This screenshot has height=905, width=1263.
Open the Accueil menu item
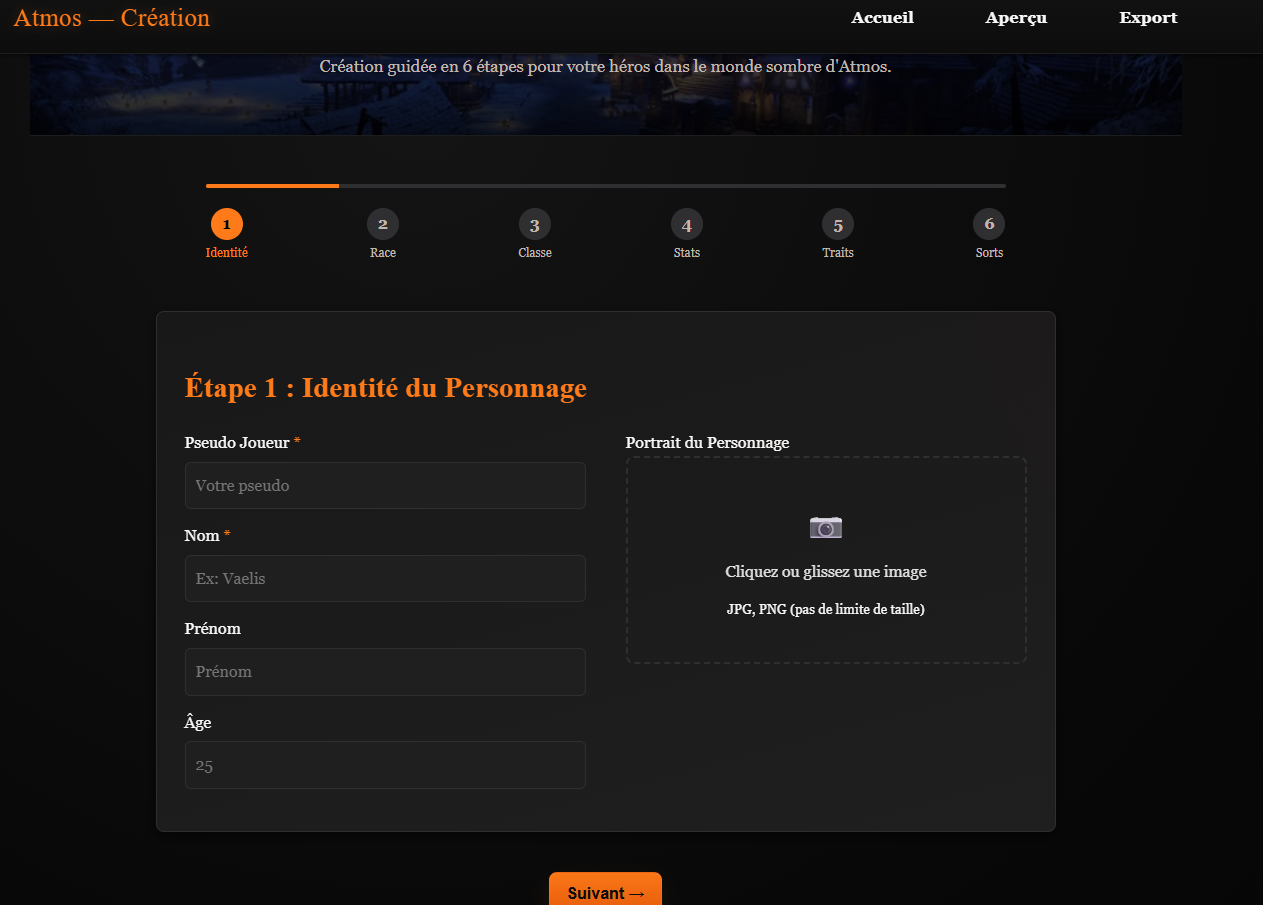[x=882, y=18]
